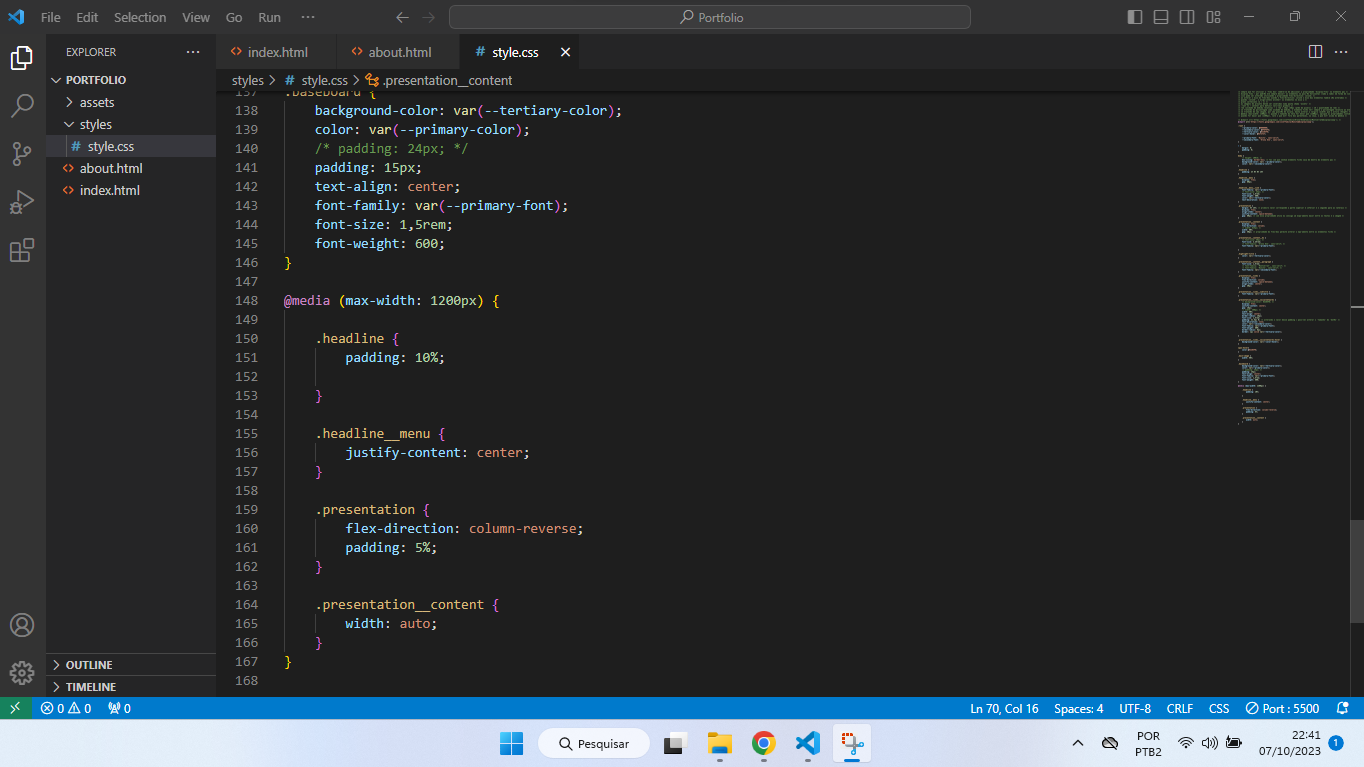Expand the assets folder

point(131,102)
